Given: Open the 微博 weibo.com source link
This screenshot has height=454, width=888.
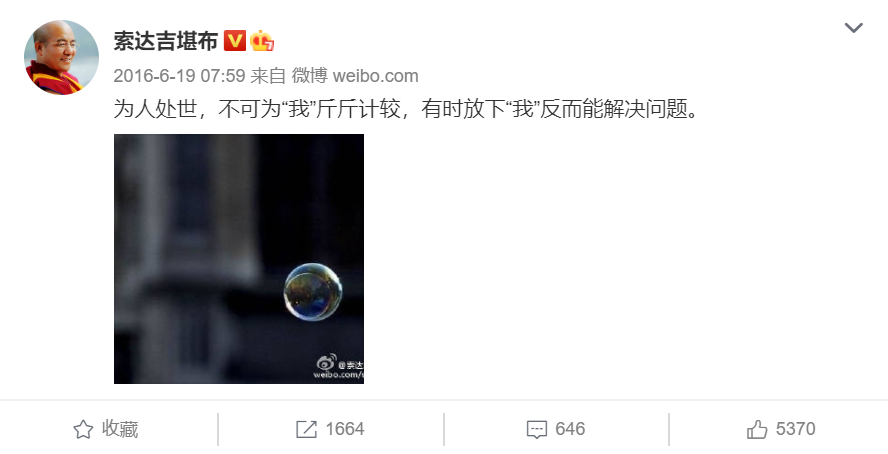Looking at the screenshot, I should (355, 76).
